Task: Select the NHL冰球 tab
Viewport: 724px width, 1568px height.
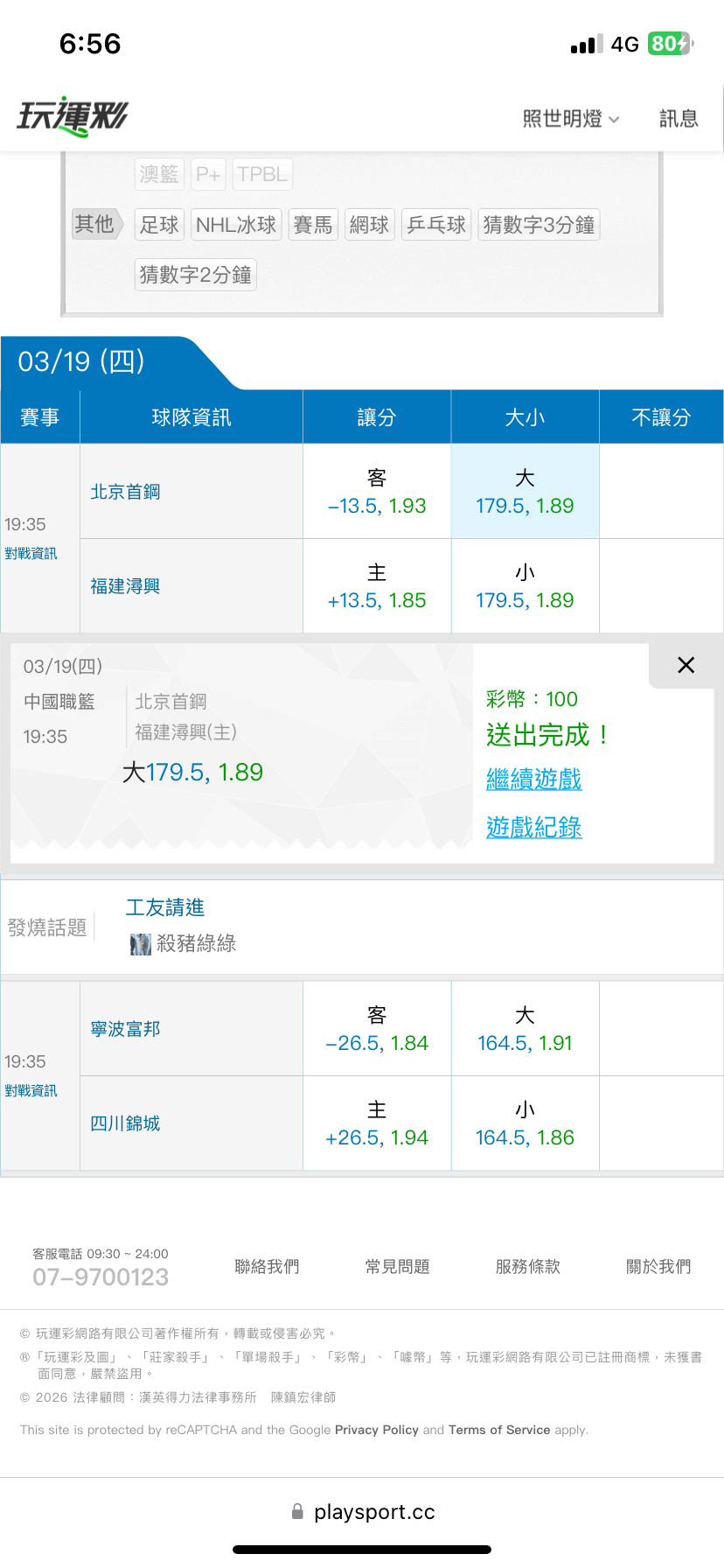Action: 236,225
